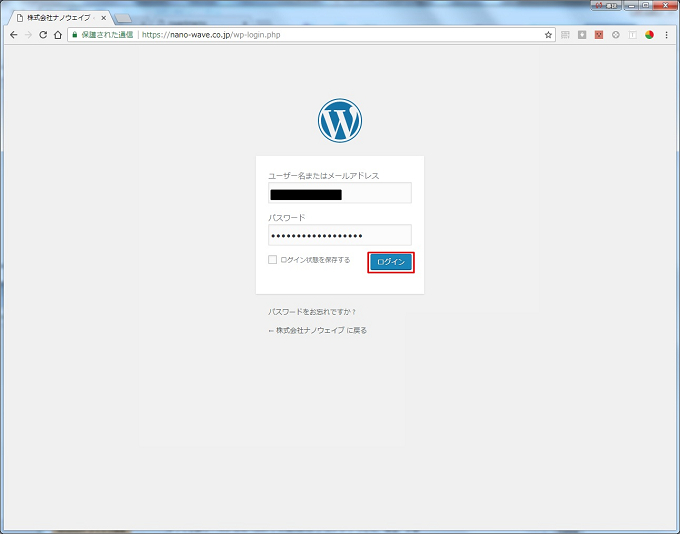This screenshot has width=680, height=534.
Task: Open the grey square arrow extension icon
Action: (x=582, y=35)
